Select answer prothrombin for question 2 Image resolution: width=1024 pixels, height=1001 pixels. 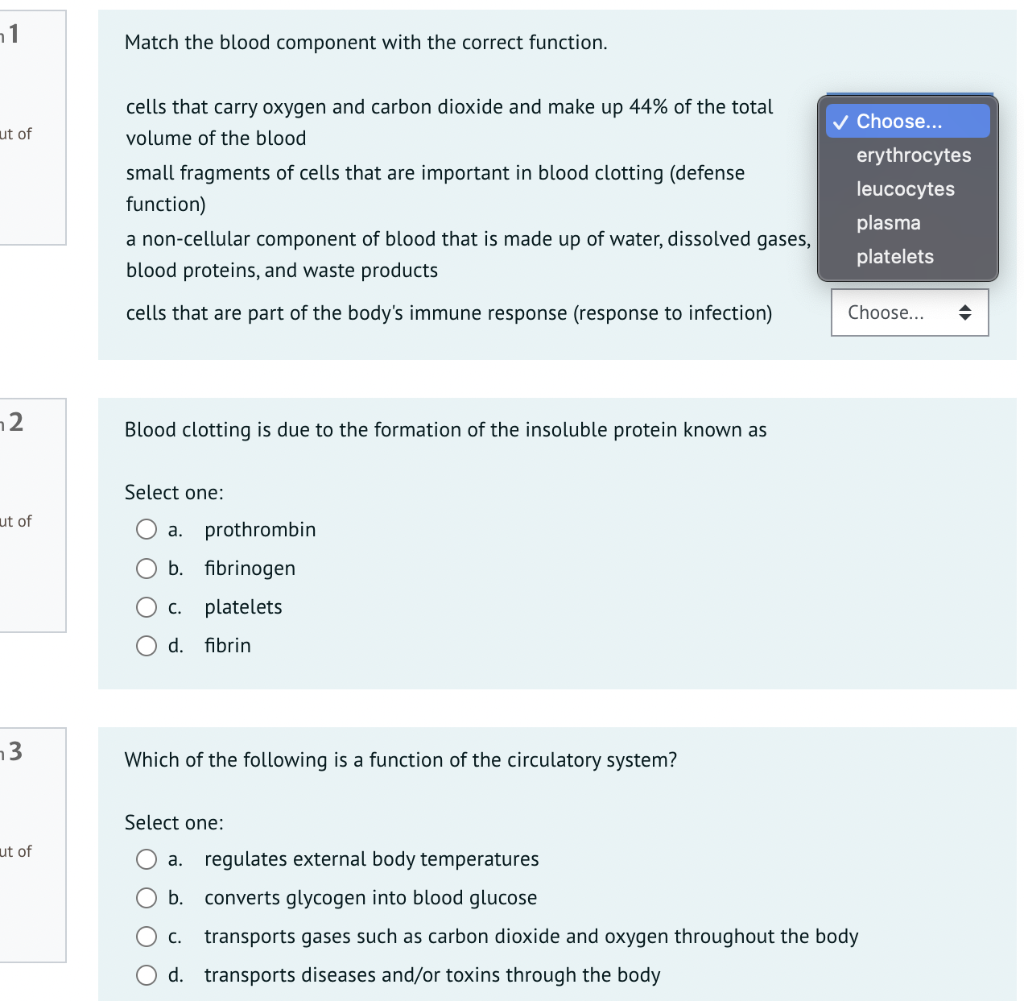[x=146, y=529]
